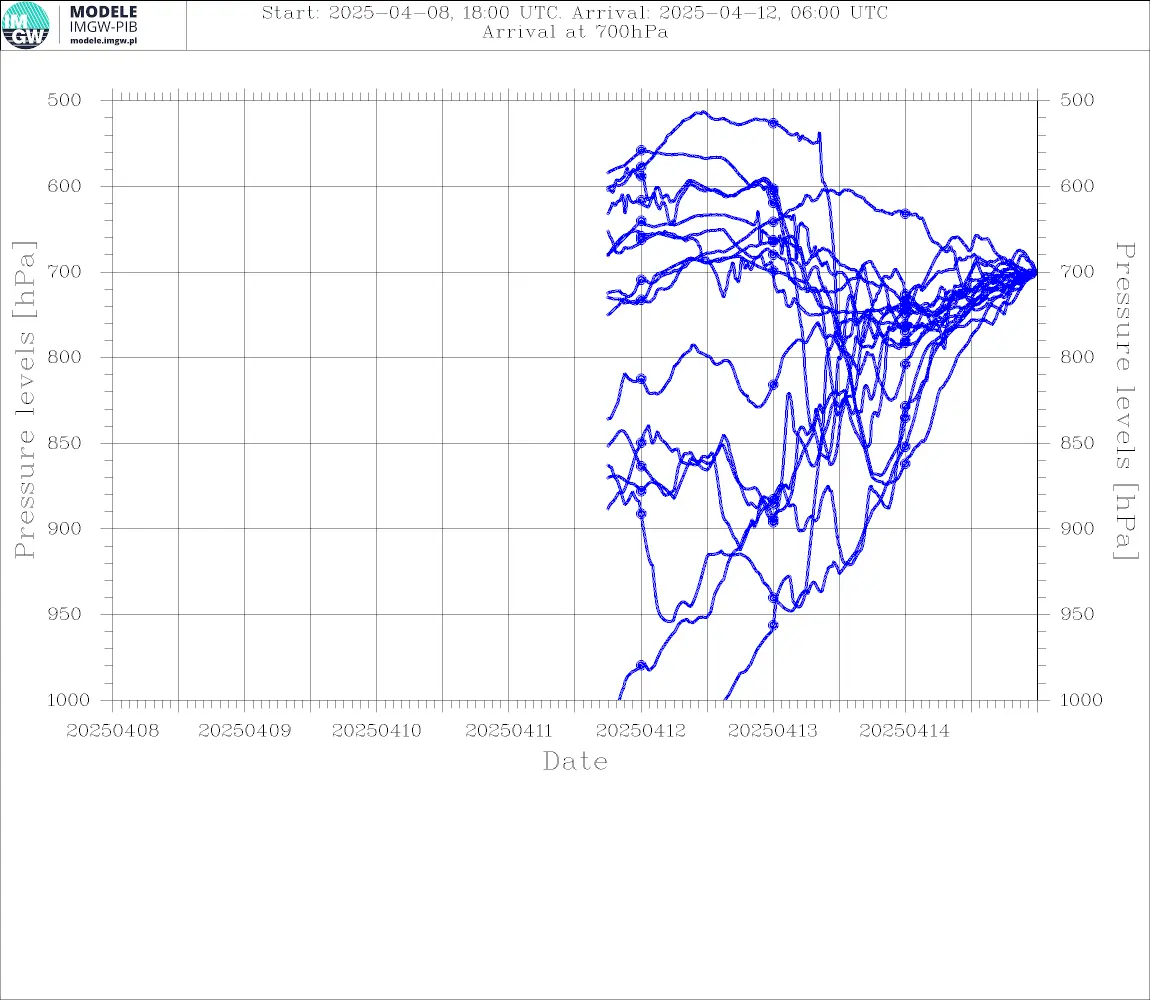This screenshot has height=1000, width=1150.
Task: Open the modele.imgw.pl link
Action: pos(103,41)
